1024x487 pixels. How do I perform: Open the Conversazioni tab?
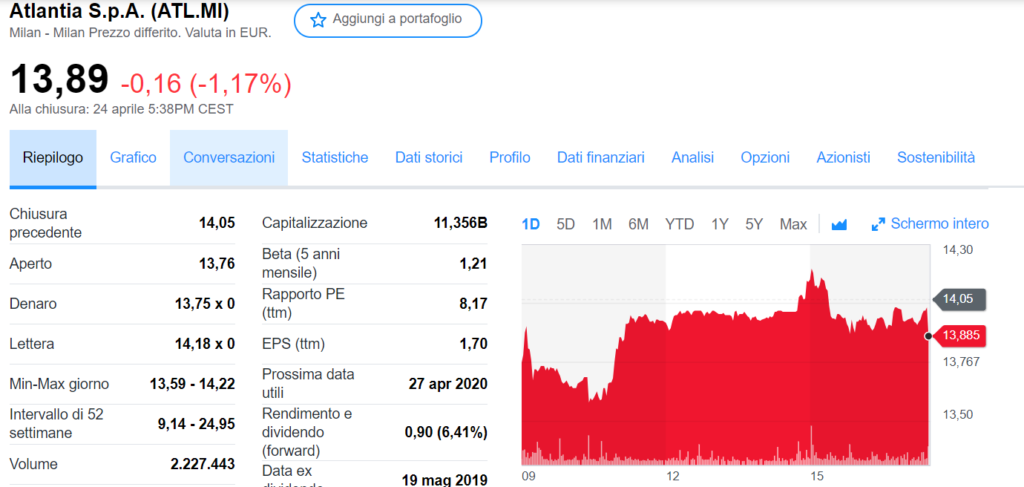tap(229, 158)
